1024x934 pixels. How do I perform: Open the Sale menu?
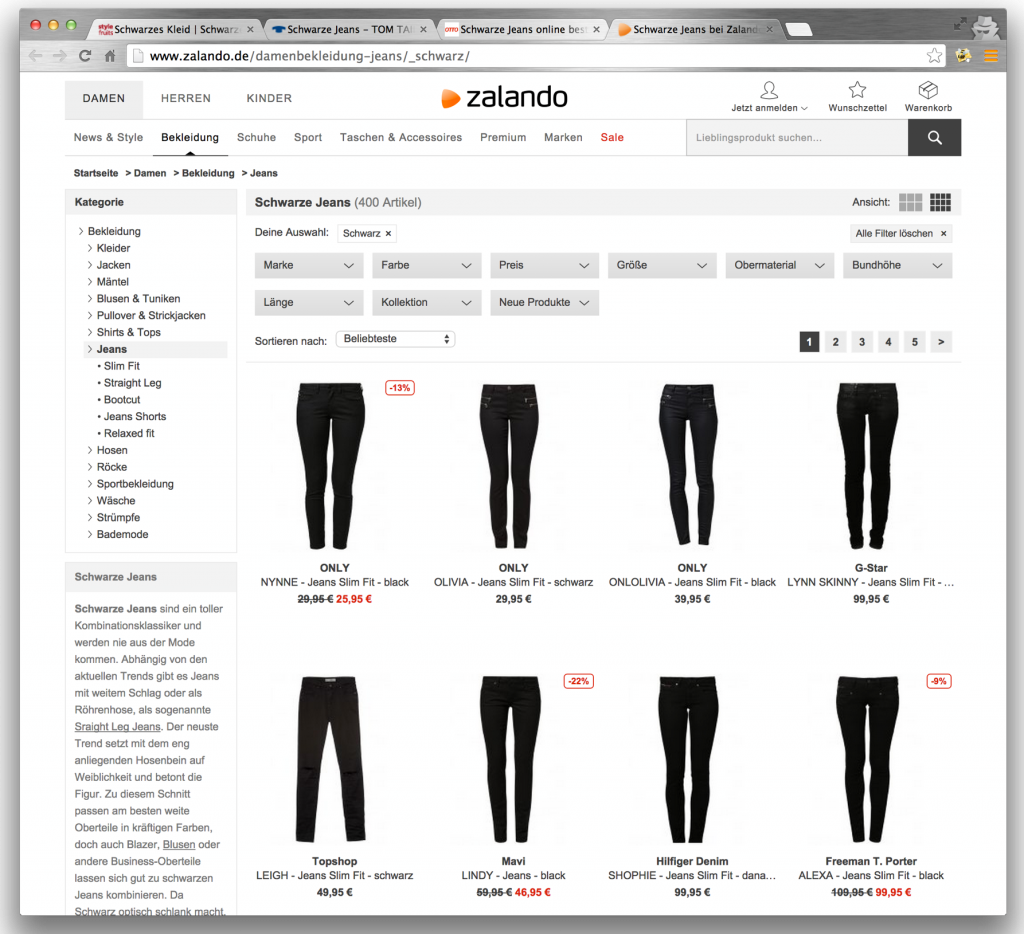tap(612, 138)
